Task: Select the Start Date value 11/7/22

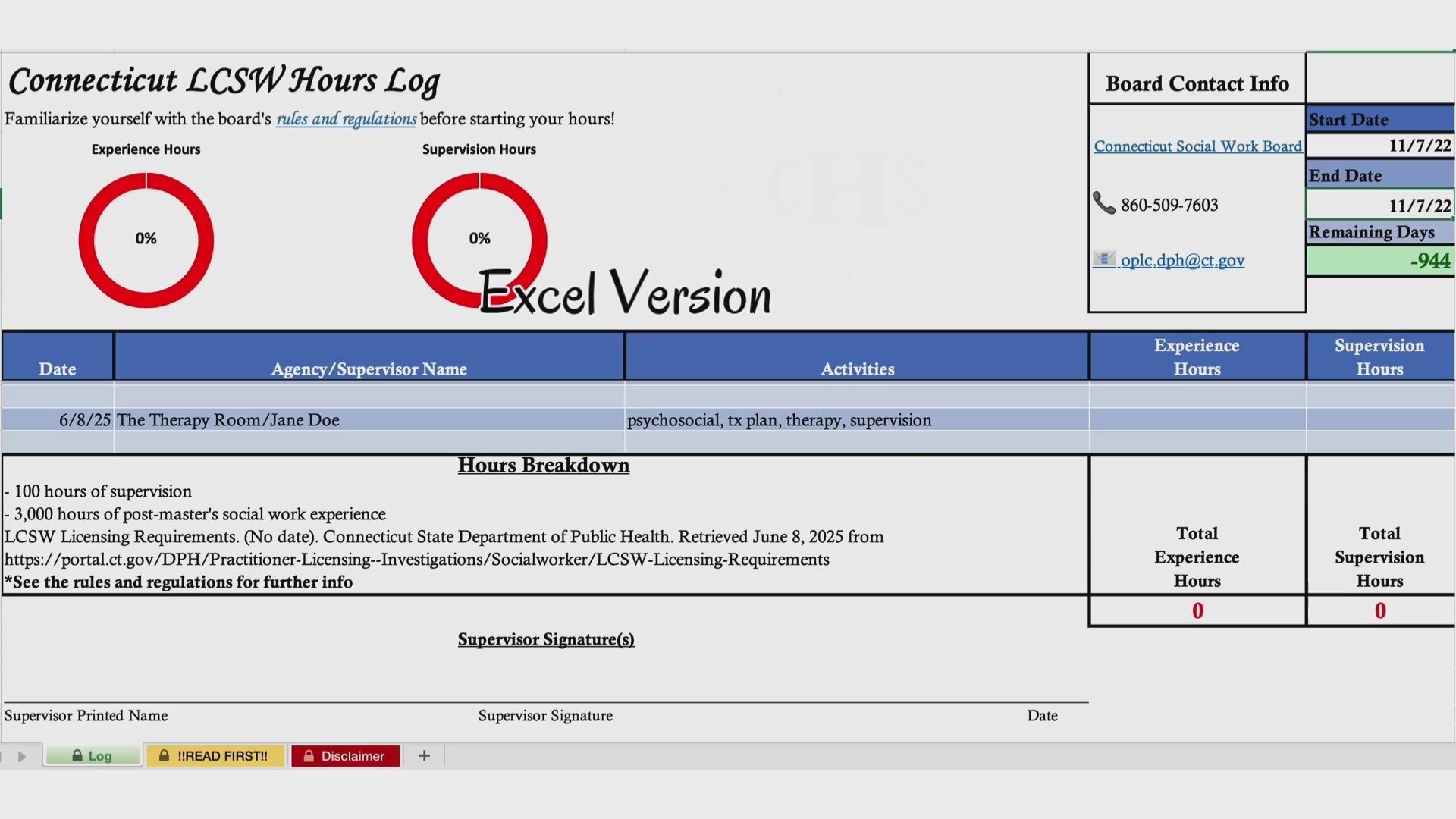Action: pyautogui.click(x=1380, y=146)
